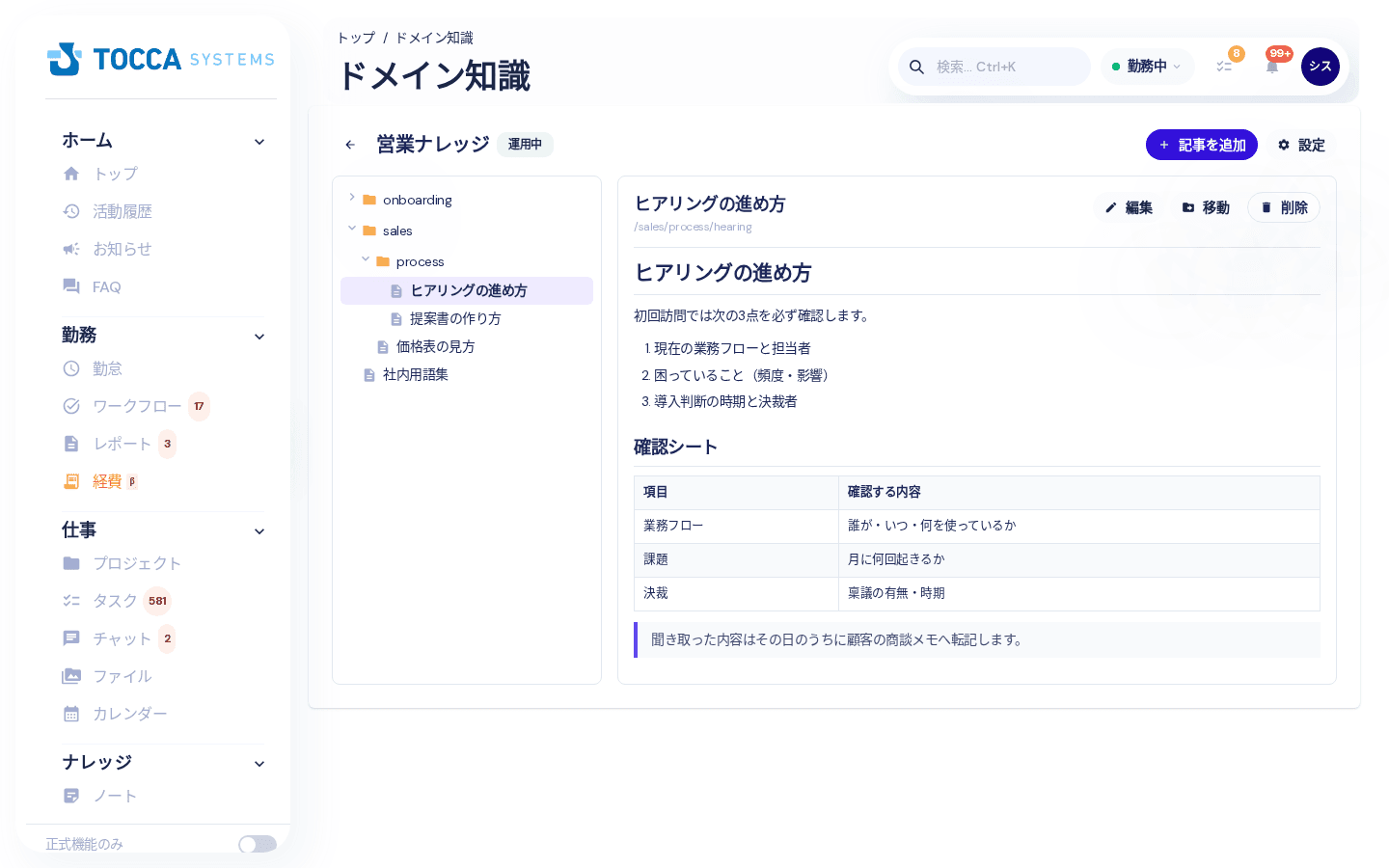Select 価格表の見方 in the tree
Screen dimensions: 1389x868
coord(467,346)
